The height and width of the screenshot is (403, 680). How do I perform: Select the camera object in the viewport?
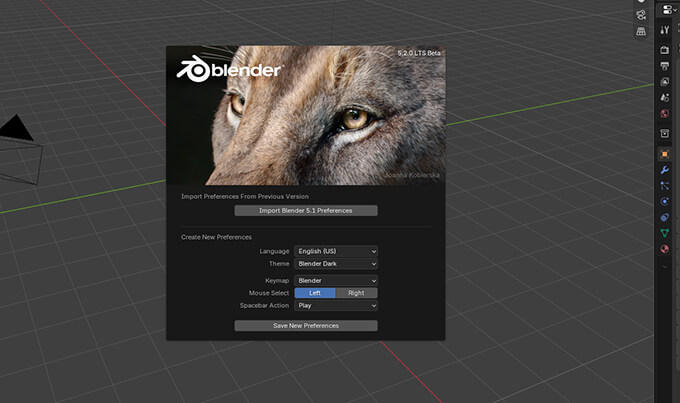(x=20, y=150)
